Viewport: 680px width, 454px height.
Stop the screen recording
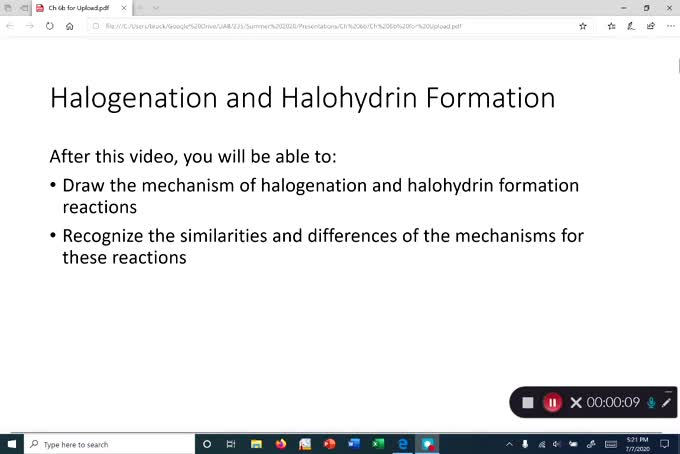[527, 403]
